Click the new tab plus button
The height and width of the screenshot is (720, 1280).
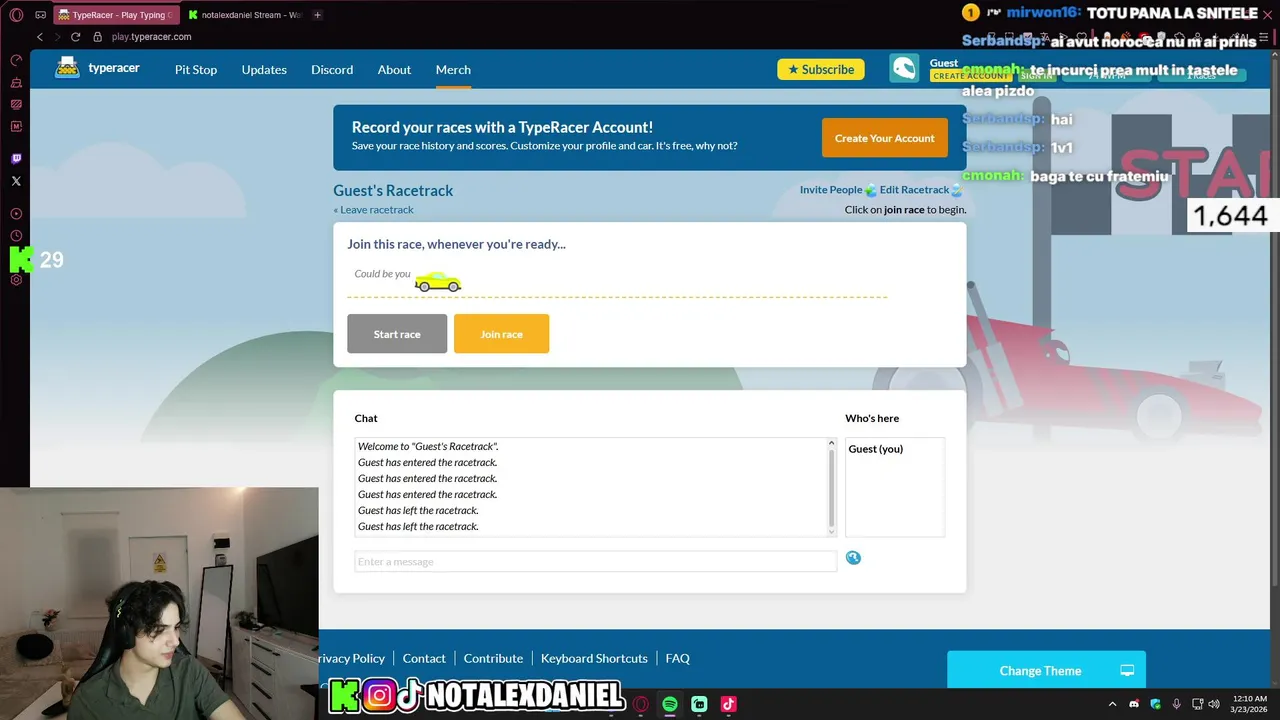click(317, 15)
